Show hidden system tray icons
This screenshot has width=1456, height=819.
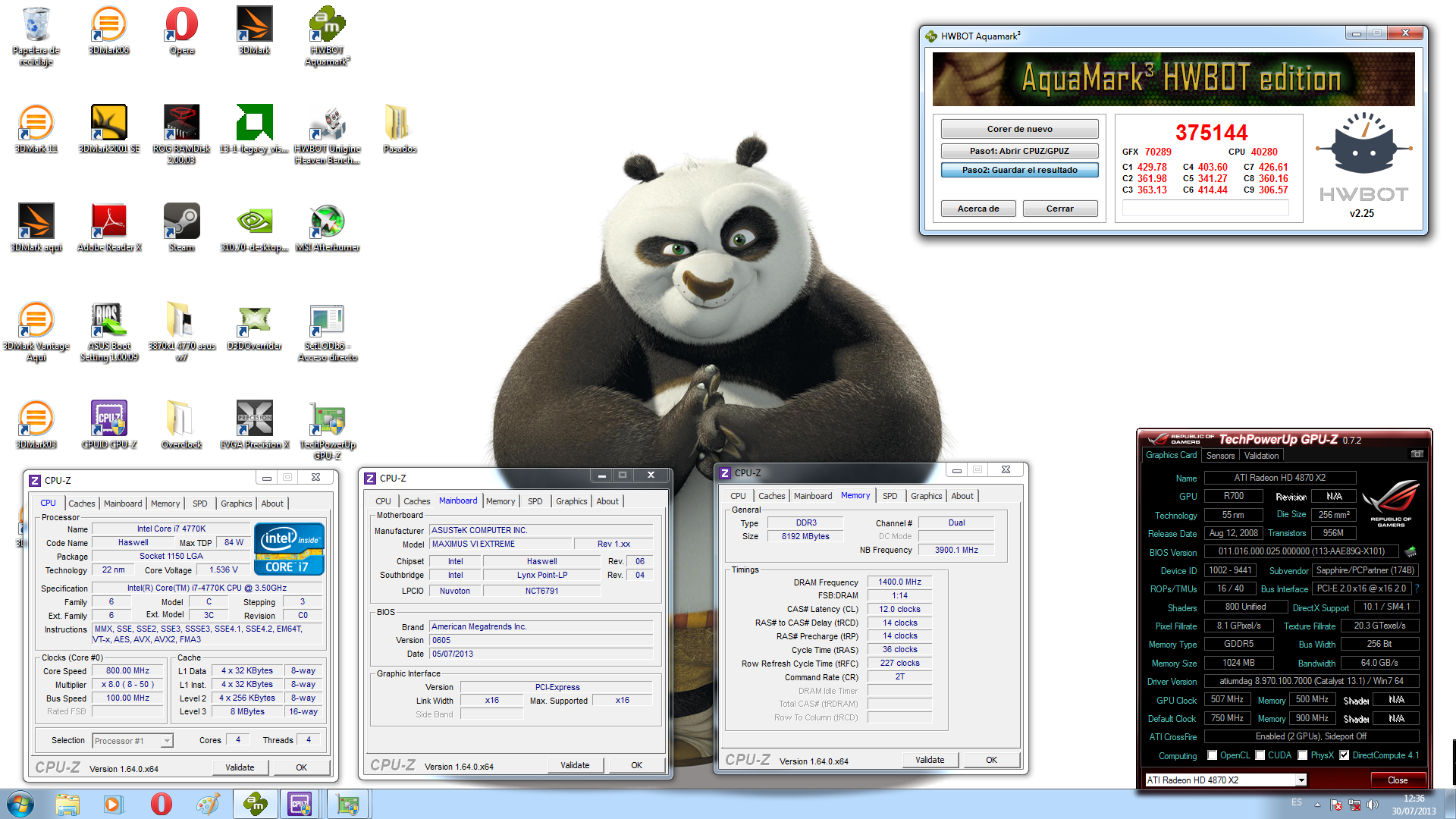[1317, 804]
